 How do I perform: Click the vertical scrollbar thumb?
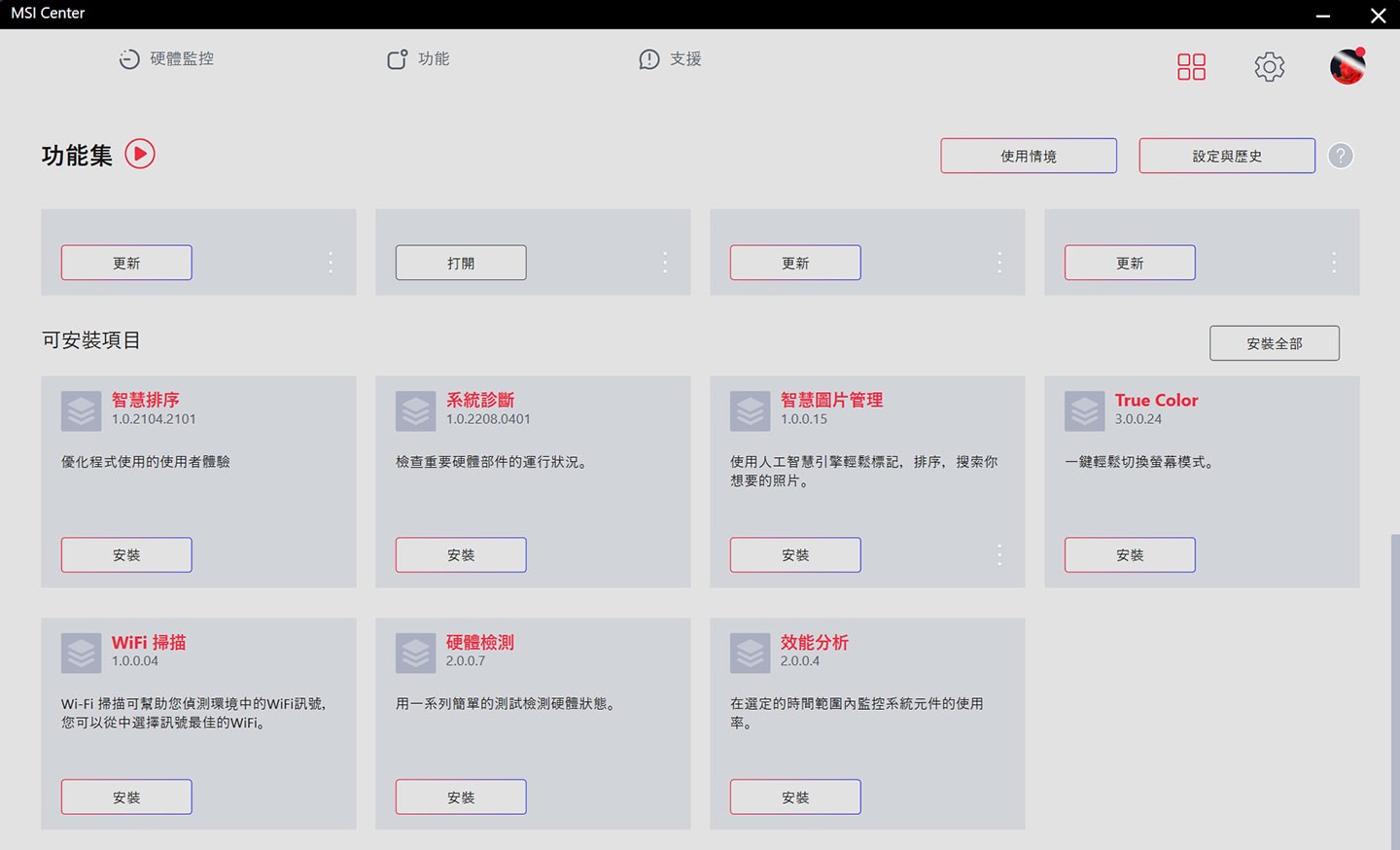click(1395, 691)
